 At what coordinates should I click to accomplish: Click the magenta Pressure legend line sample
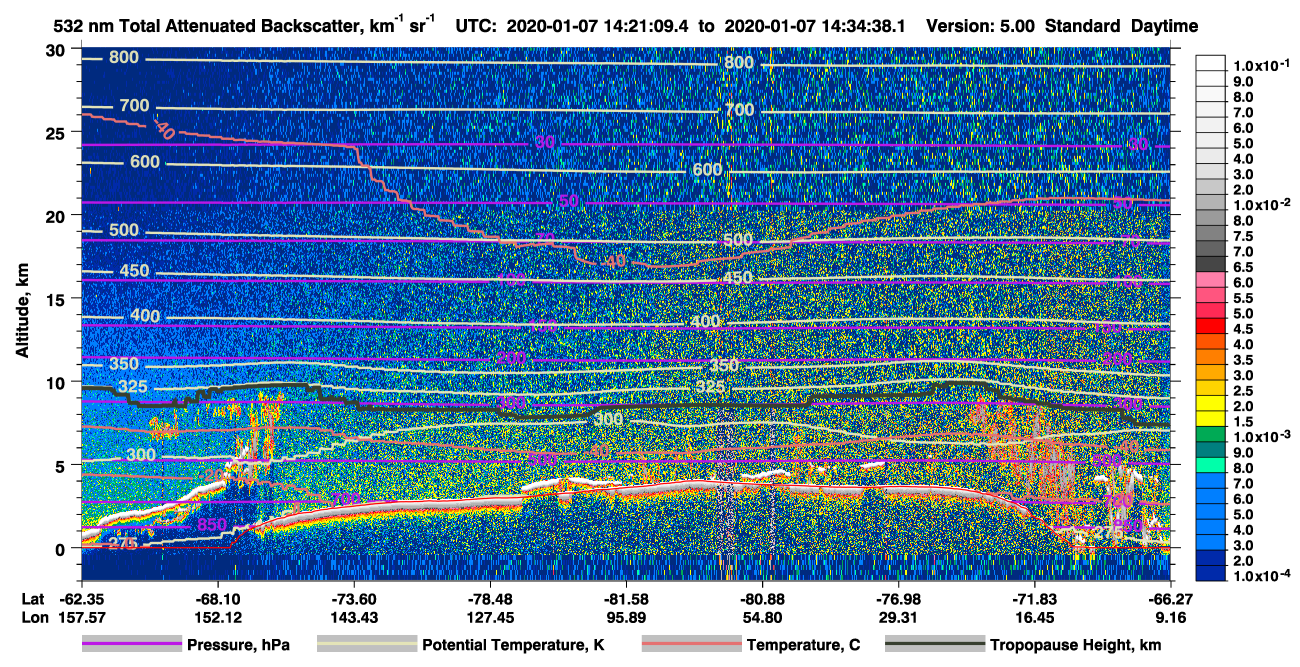click(131, 645)
